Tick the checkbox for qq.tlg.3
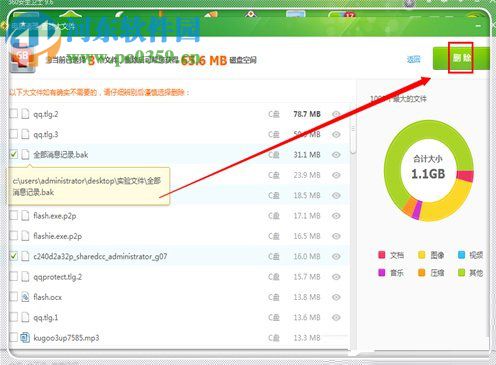Image resolution: width=496 pixels, height=365 pixels. tap(14, 134)
